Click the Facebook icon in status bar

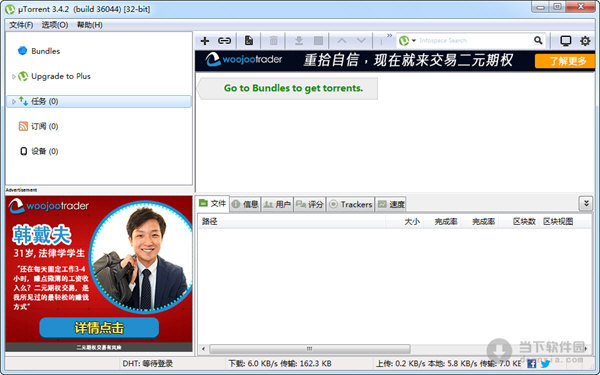point(532,364)
